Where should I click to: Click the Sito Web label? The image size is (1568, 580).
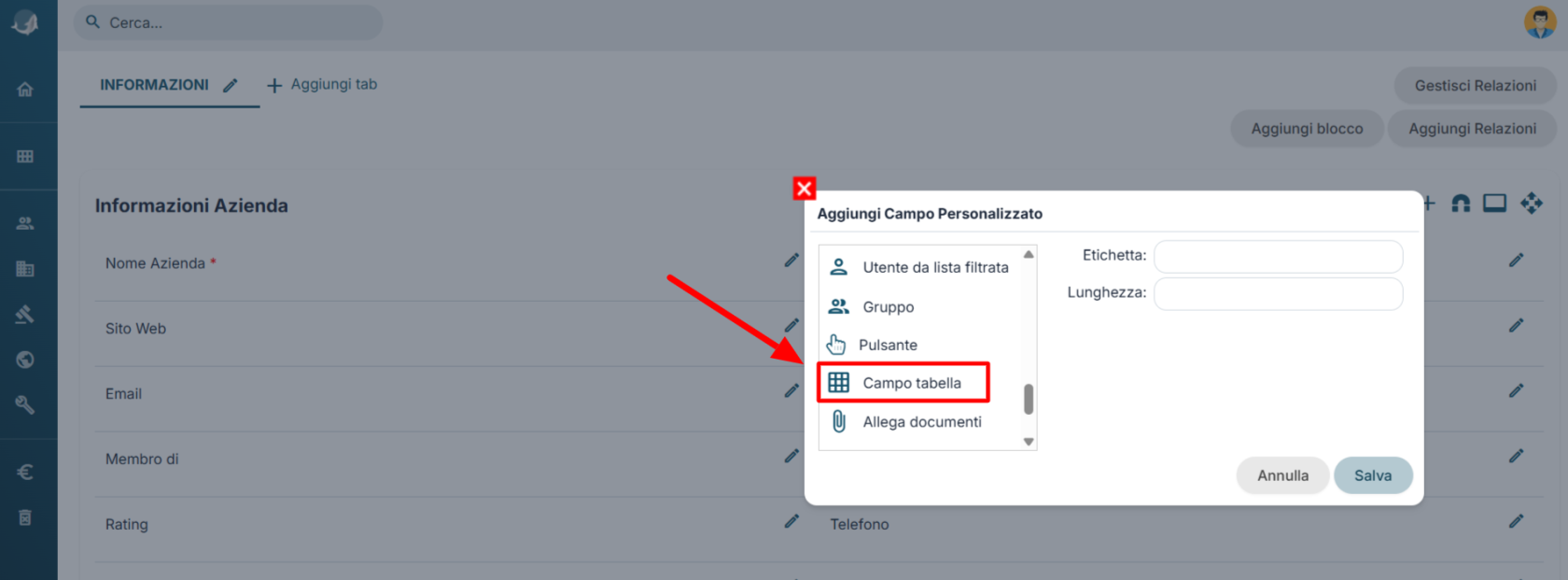(x=135, y=329)
